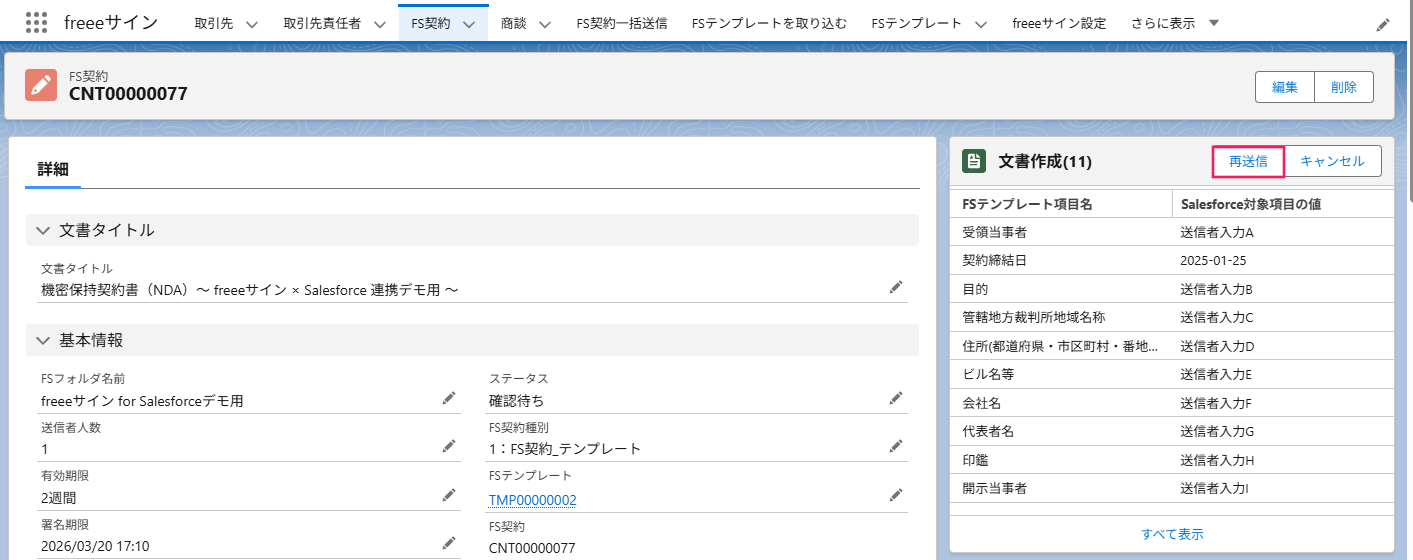1413x560 pixels.
Task: Click the 文書作成(11) panel title
Action: (1045, 161)
